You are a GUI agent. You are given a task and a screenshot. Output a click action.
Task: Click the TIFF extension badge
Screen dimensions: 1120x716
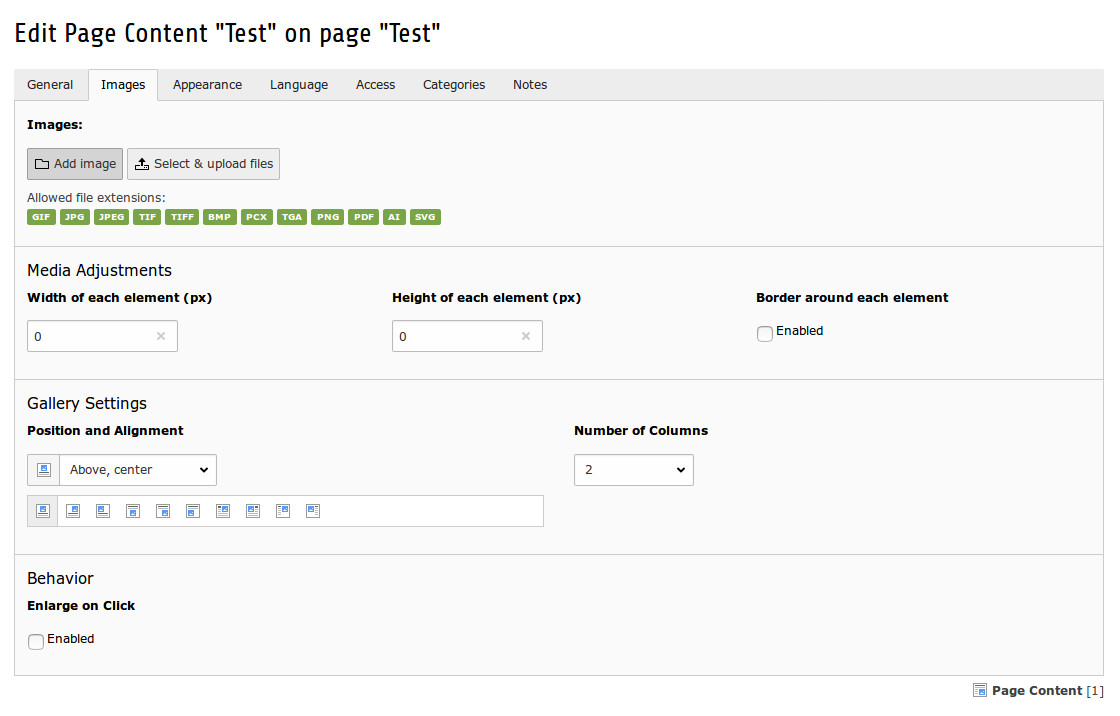[182, 217]
